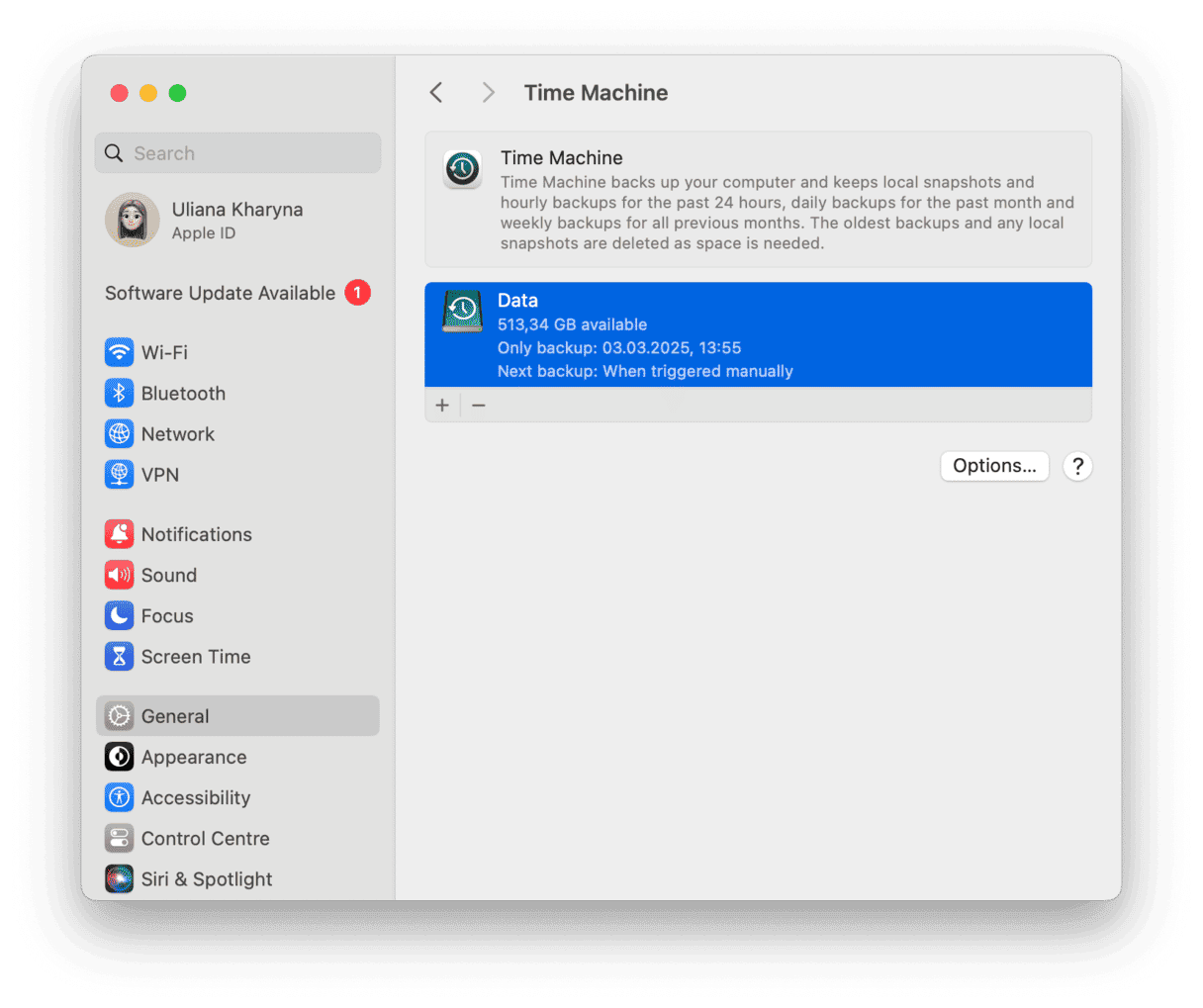Click the red update badge
This screenshot has height=1008, width=1203.
point(357,293)
